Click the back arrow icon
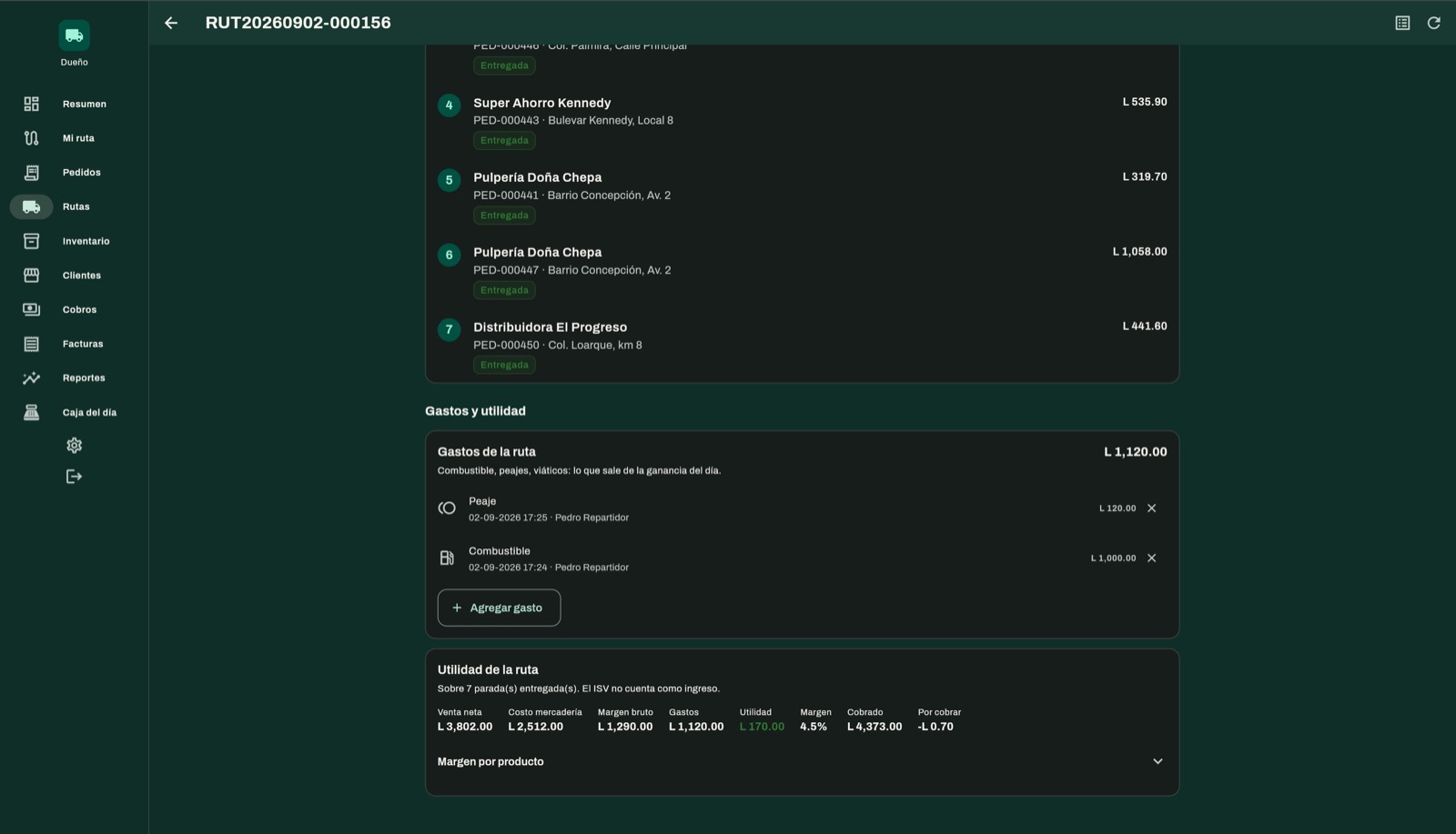This screenshot has width=1456, height=834. (x=171, y=23)
